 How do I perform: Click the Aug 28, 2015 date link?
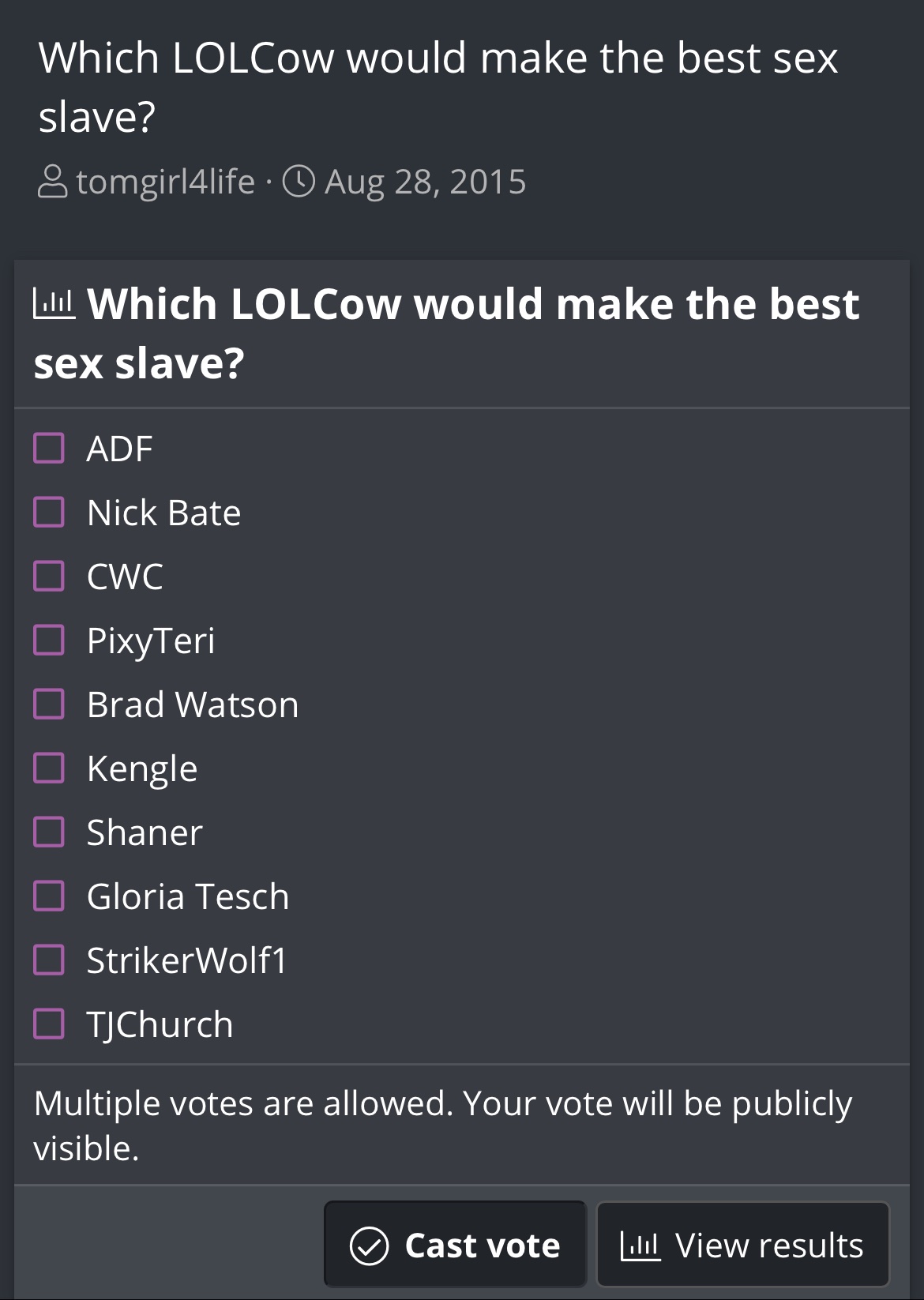tap(426, 182)
